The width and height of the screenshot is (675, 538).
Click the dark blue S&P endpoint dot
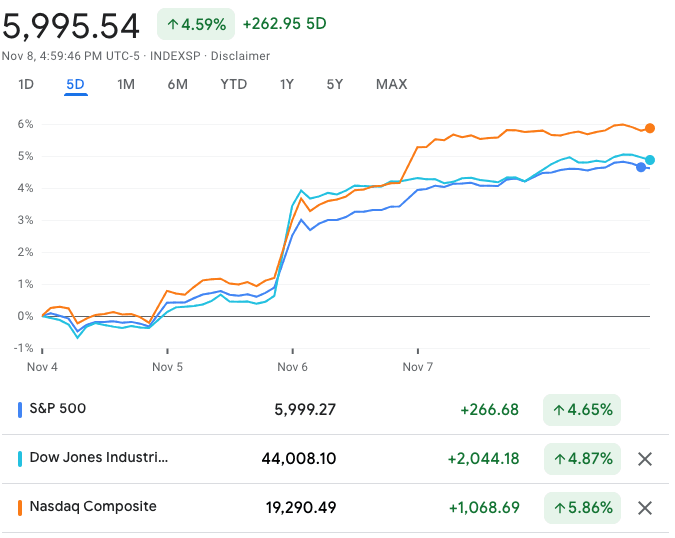click(x=641, y=167)
